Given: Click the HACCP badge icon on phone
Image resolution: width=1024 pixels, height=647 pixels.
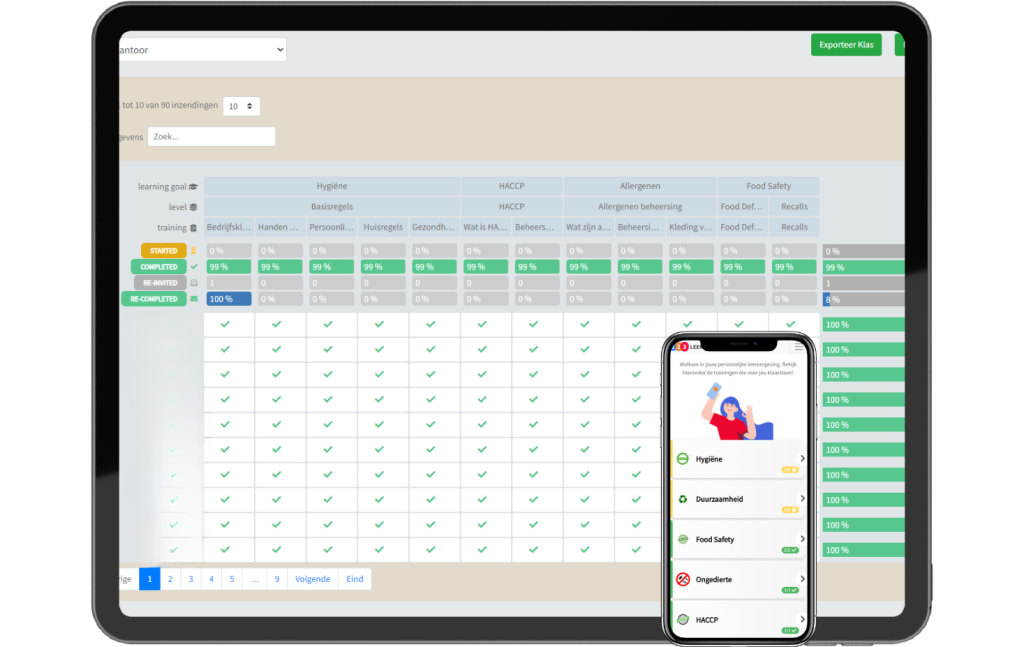Looking at the screenshot, I should 682,620.
